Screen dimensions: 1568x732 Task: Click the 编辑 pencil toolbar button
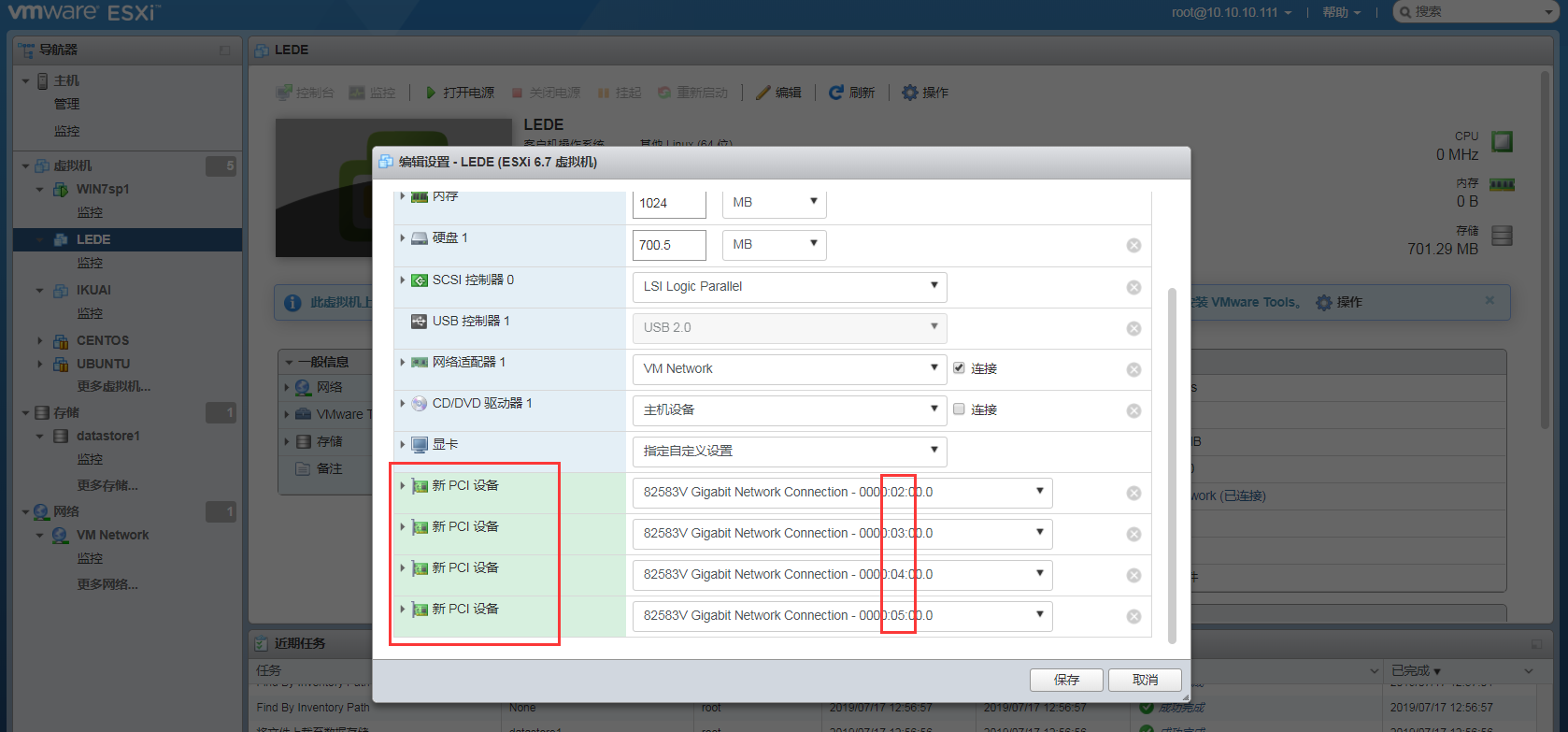778,93
